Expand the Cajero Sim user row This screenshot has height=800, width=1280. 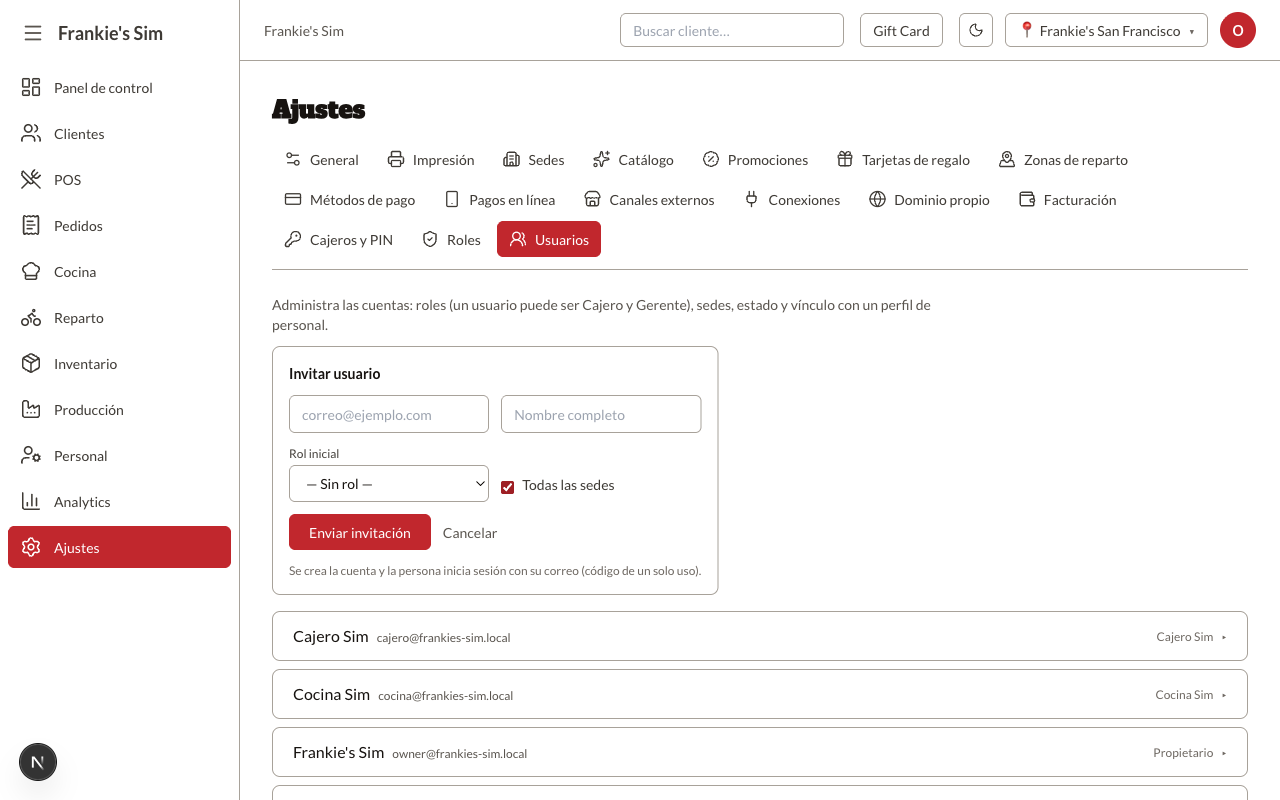coord(760,636)
